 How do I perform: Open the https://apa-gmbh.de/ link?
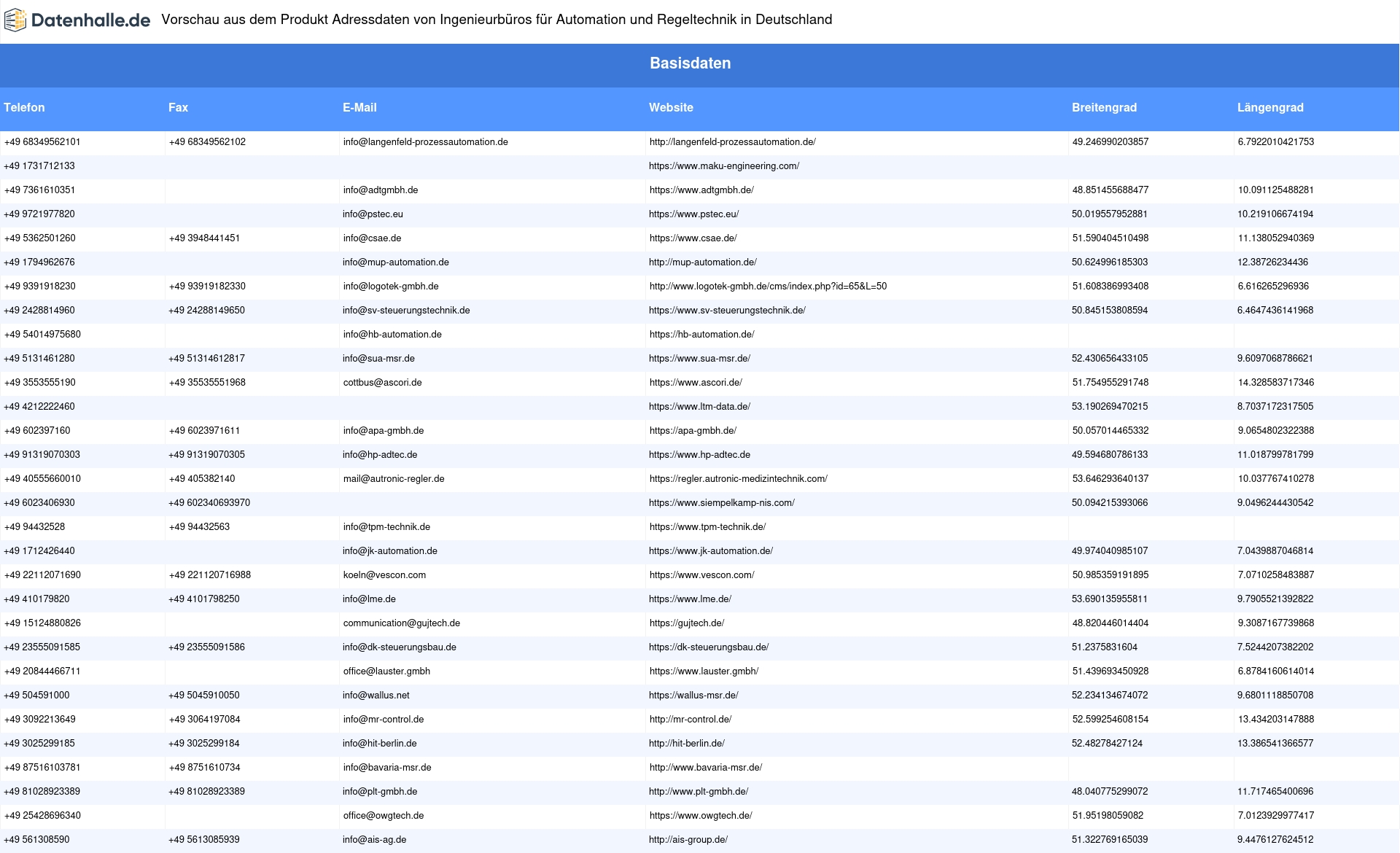693,431
